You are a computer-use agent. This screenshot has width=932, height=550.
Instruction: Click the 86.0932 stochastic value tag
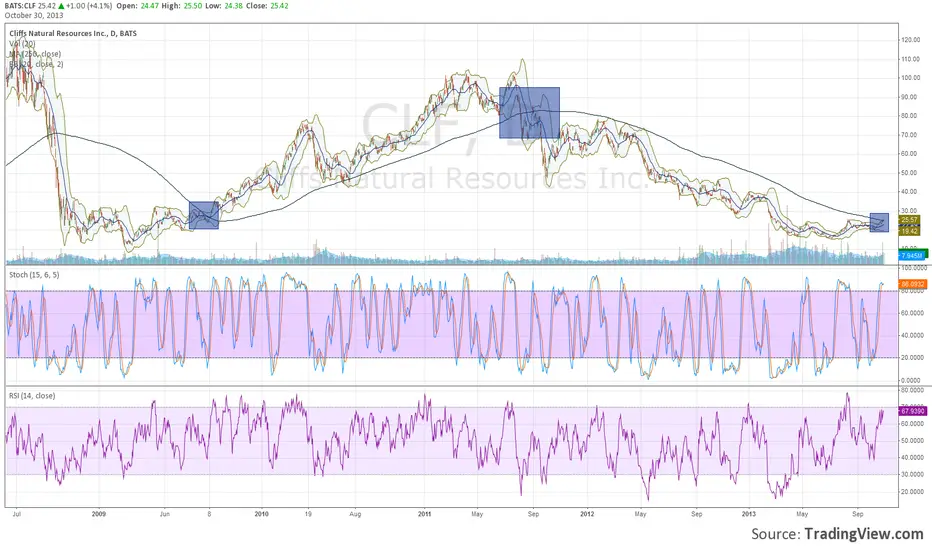pos(912,284)
